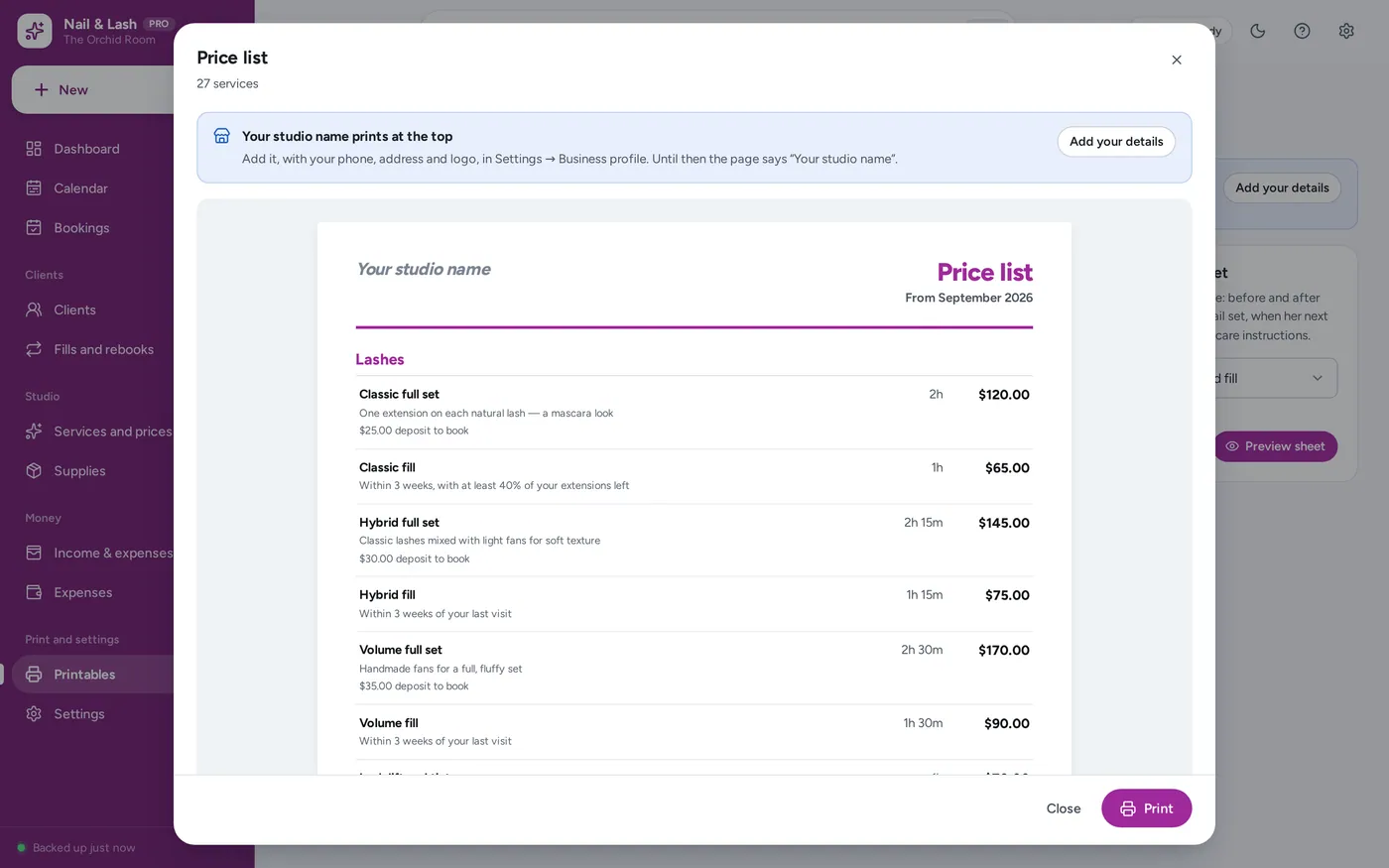The image size is (1389, 868).
Task: Open help via the question mark icon
Action: [x=1302, y=31]
